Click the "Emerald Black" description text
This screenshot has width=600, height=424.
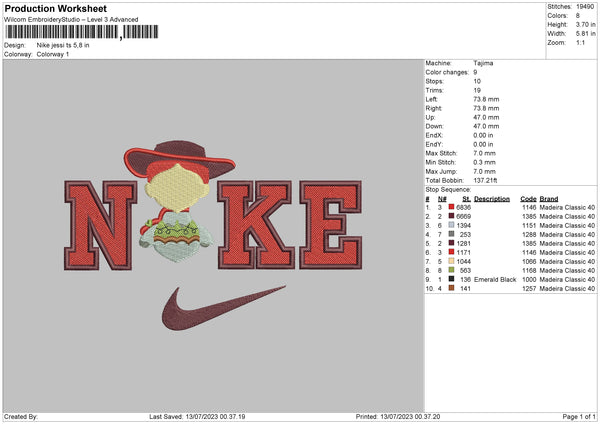click(x=495, y=279)
